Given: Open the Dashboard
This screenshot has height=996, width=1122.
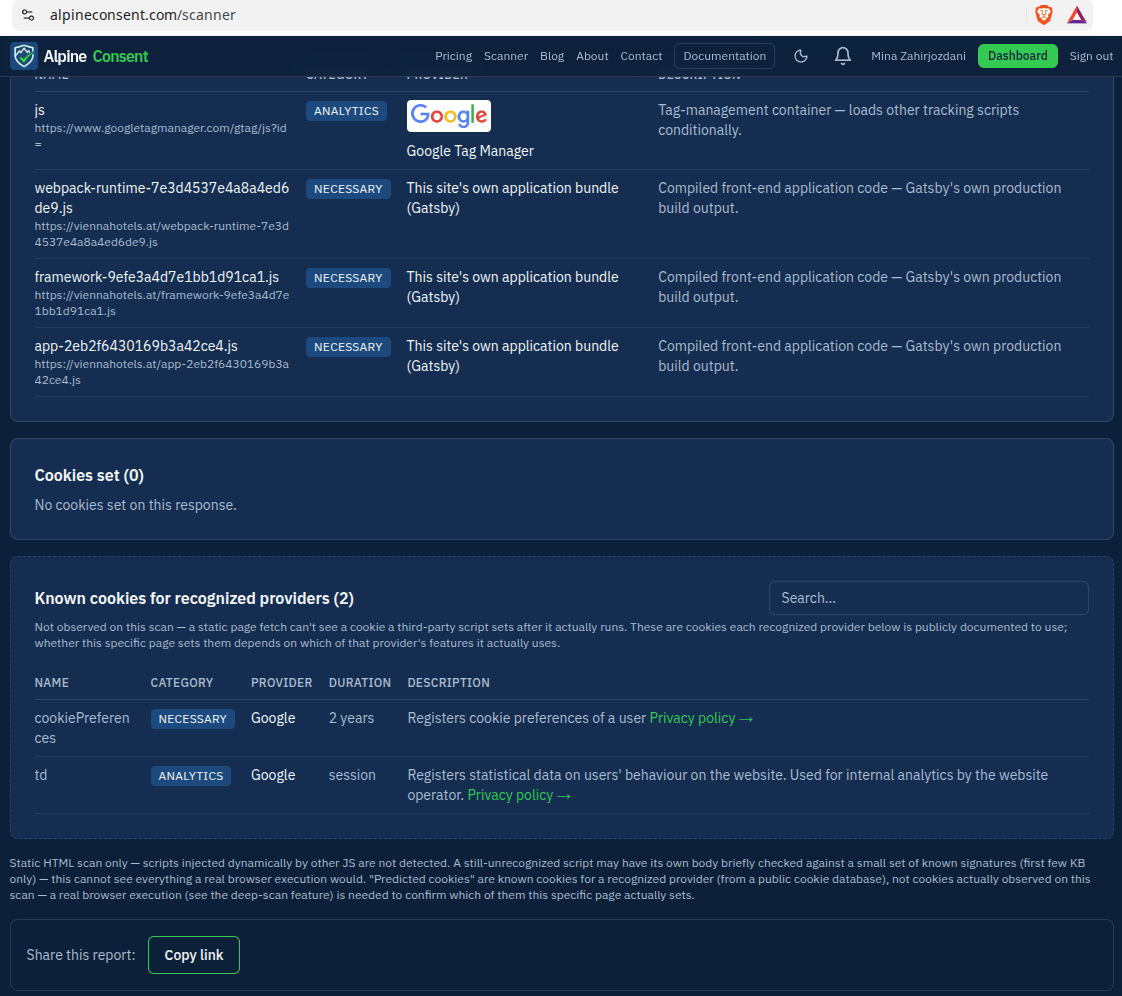Looking at the screenshot, I should (x=1018, y=56).
